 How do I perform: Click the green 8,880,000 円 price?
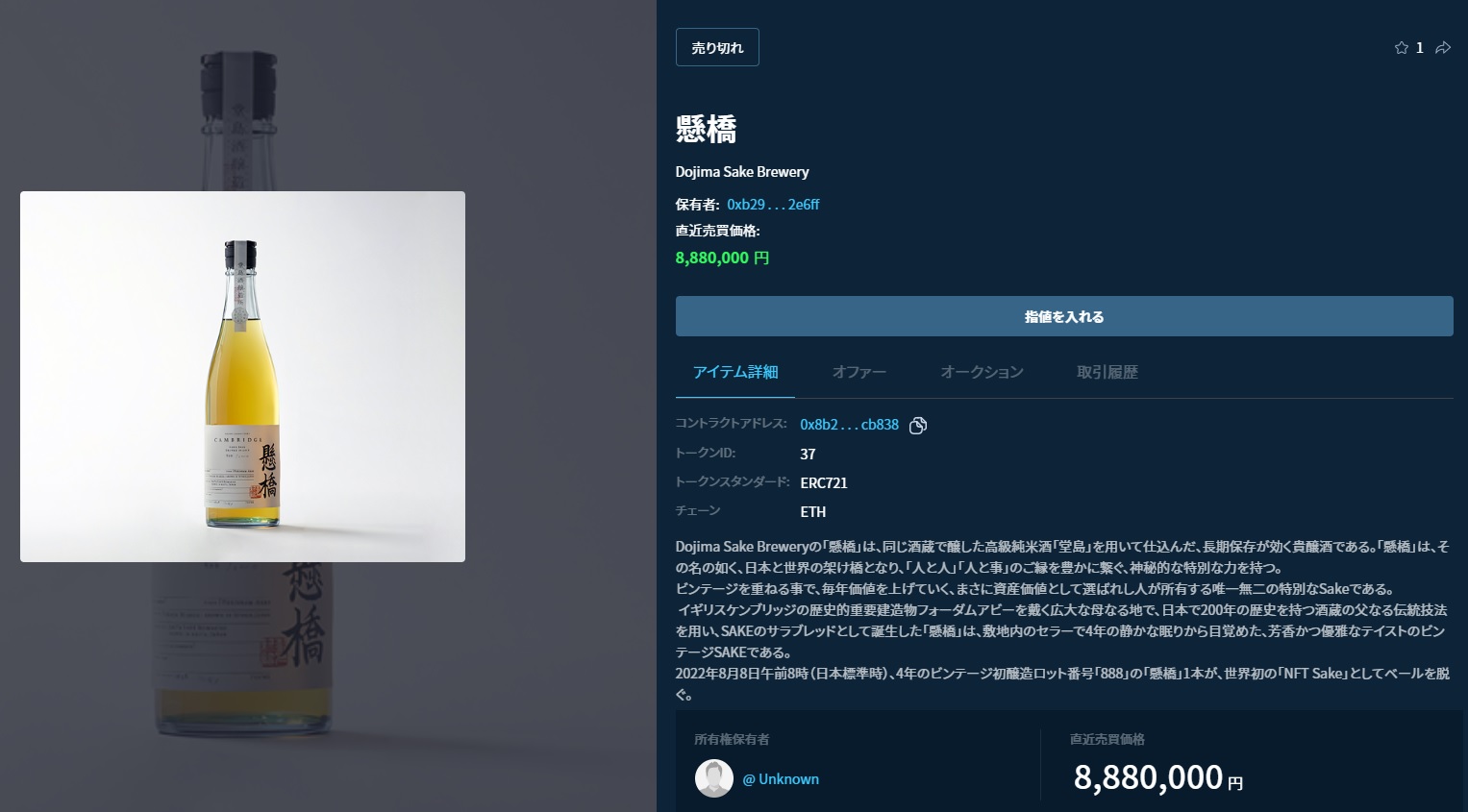coord(722,258)
